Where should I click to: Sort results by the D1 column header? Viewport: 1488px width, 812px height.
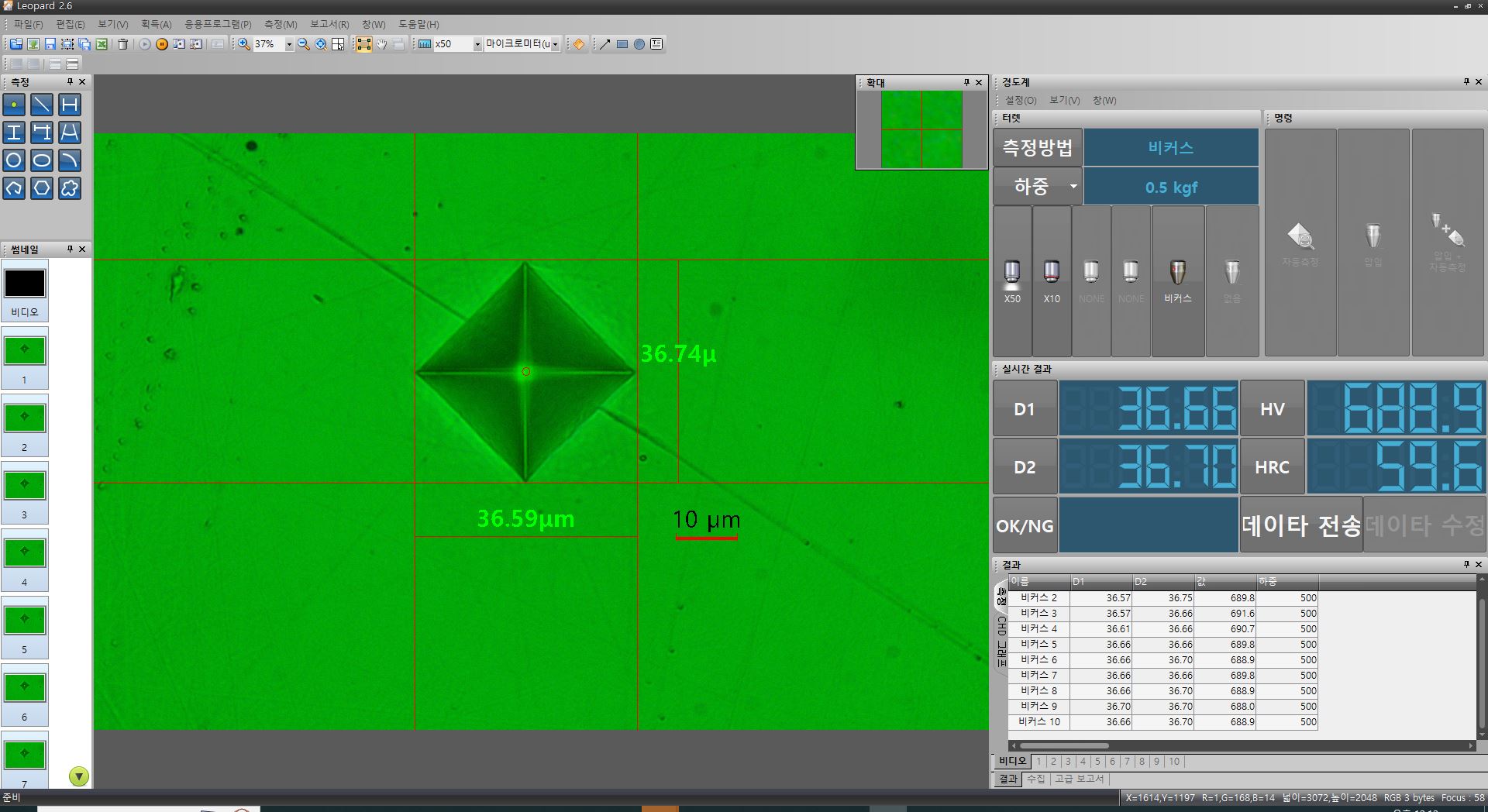click(x=1101, y=581)
